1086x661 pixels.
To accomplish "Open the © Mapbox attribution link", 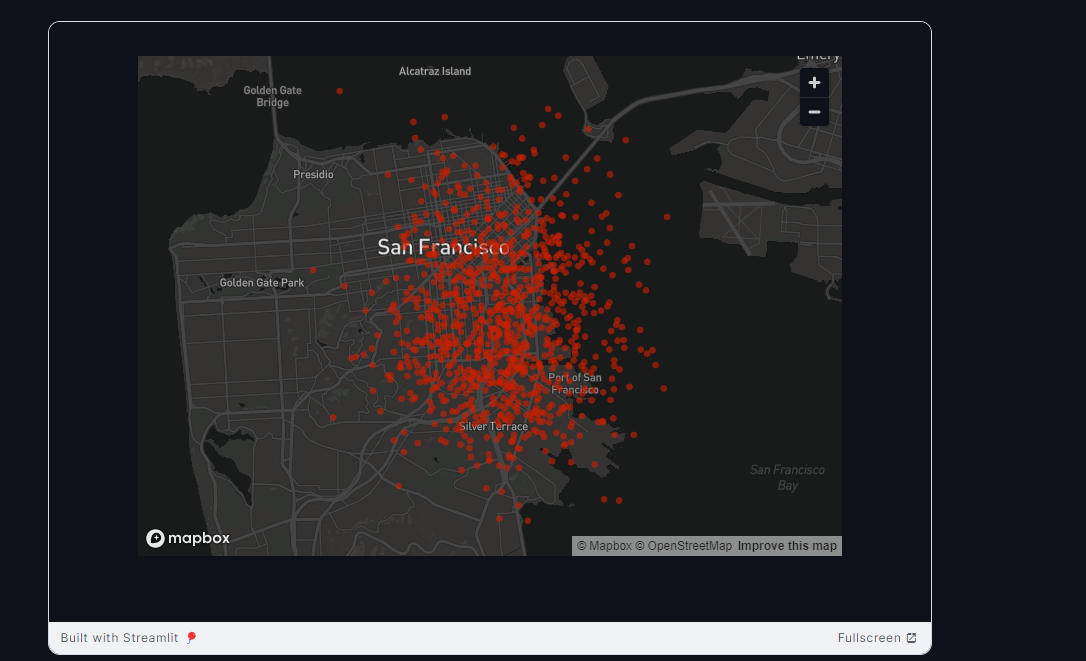I will [604, 546].
